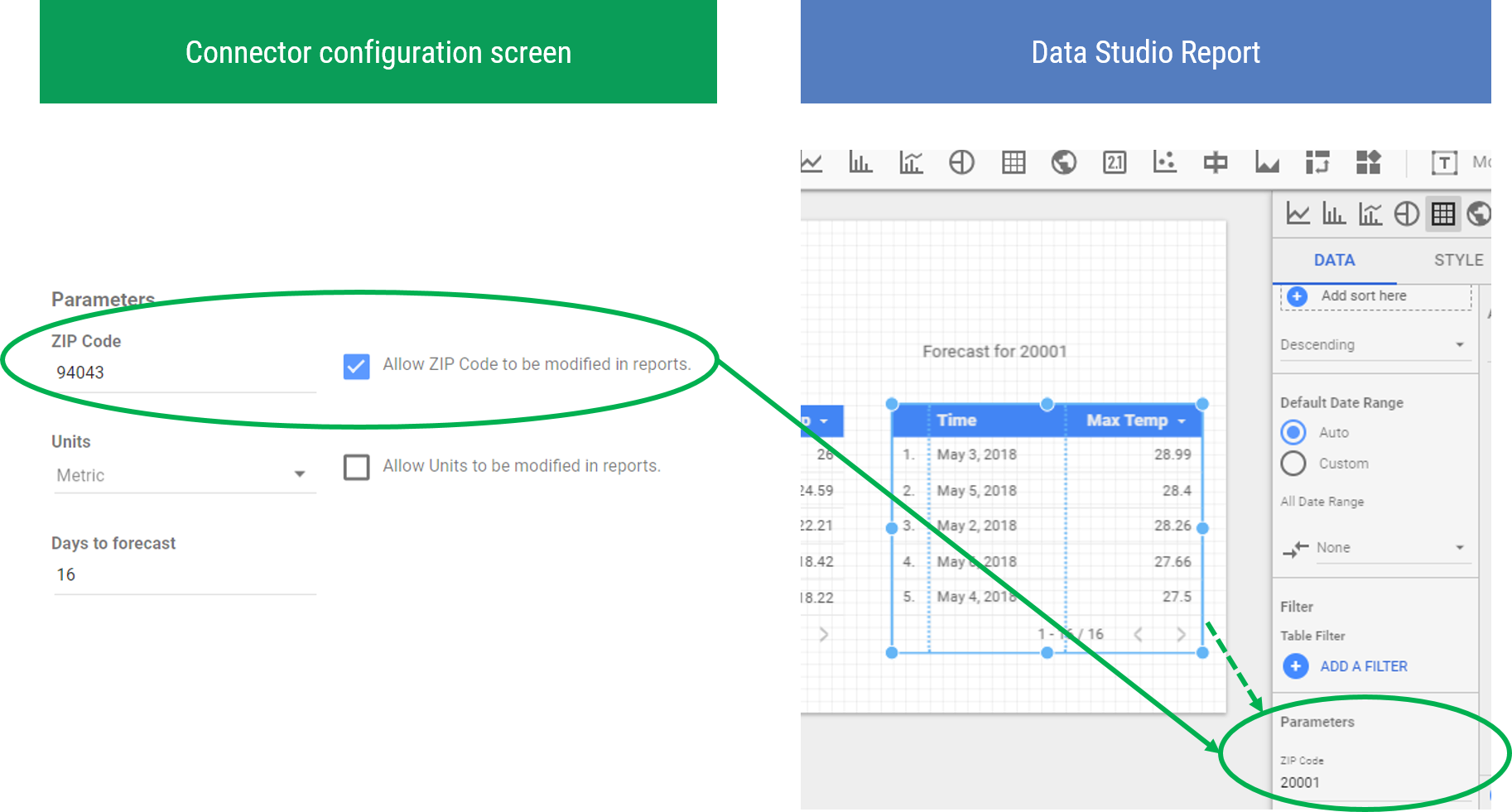The image size is (1512, 812).
Task: Select the bar chart tool
Action: coord(861,163)
